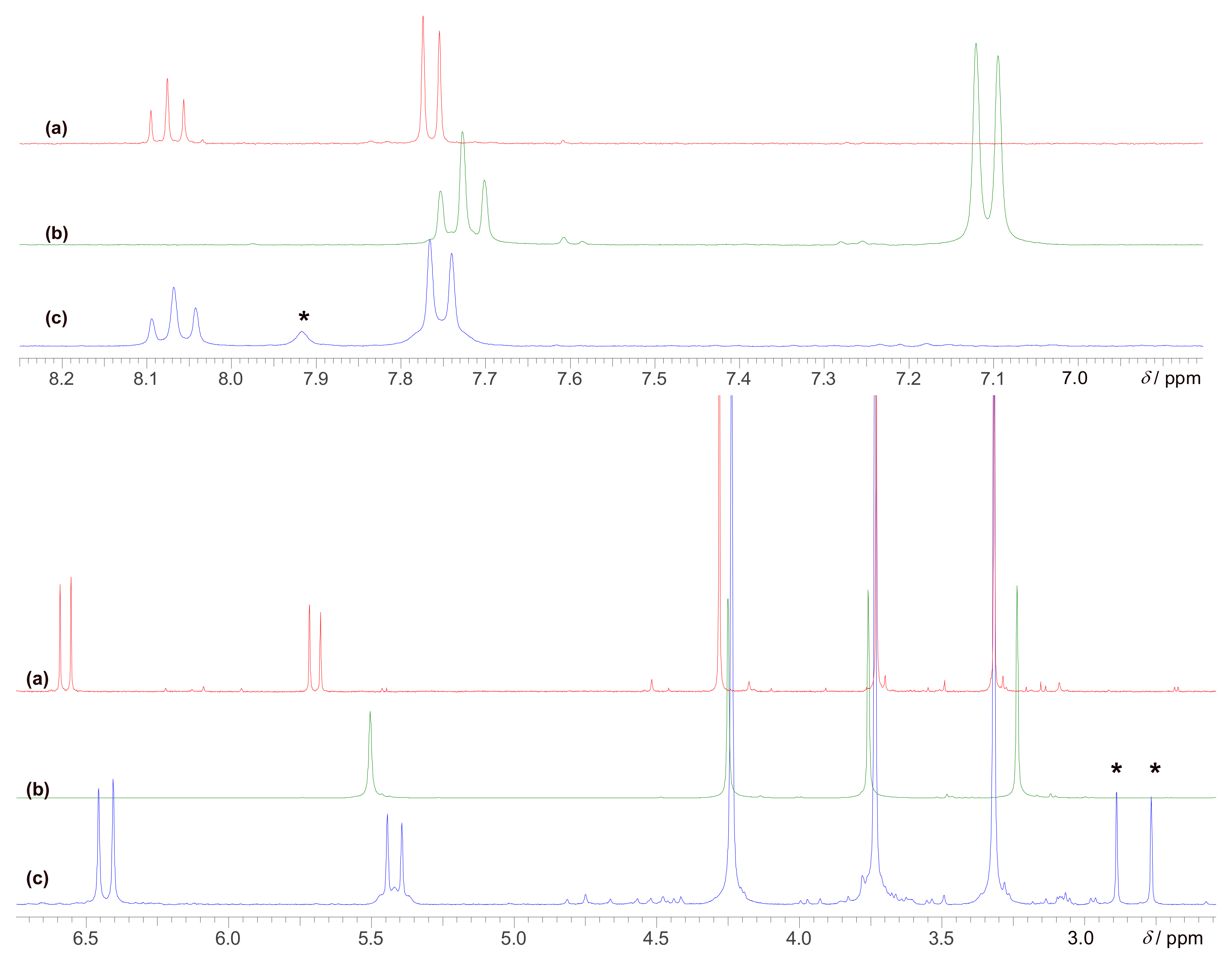This screenshot has width=1232, height=962.
Task: Click the 3.0 tick label on lower axis
Action: coord(1080,938)
